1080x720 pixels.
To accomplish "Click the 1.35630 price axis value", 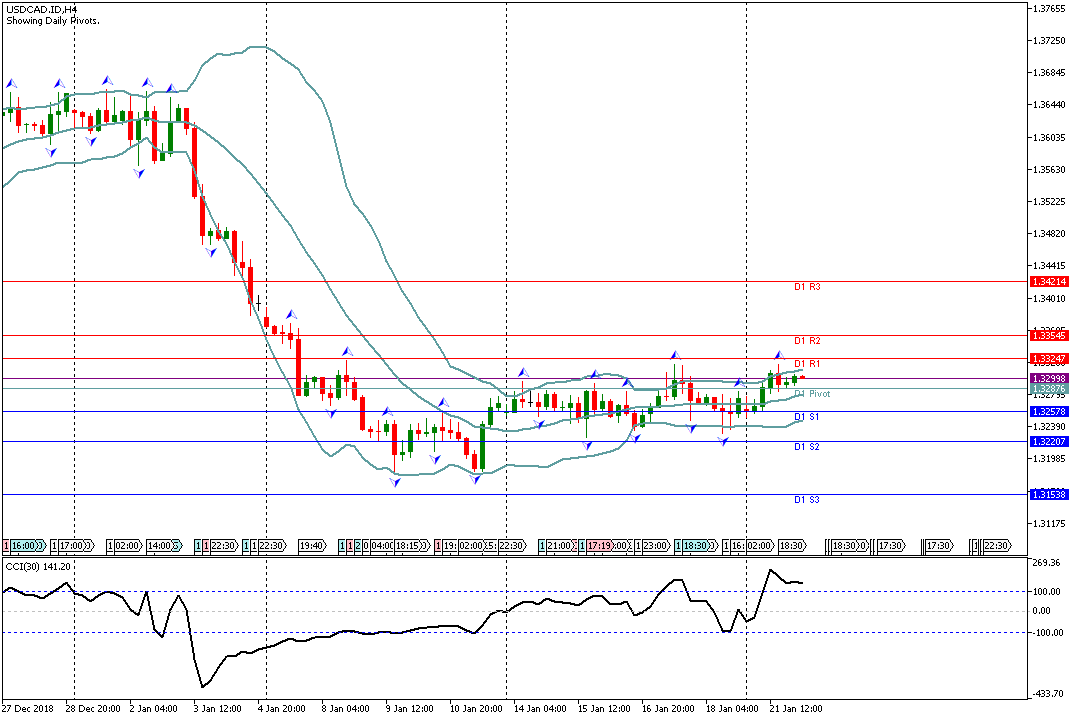I will (1049, 169).
